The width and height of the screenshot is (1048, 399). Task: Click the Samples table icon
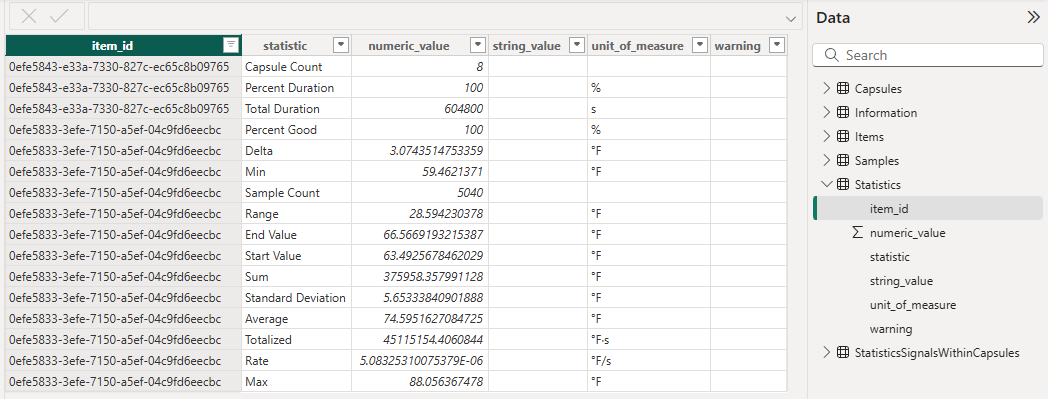pyautogui.click(x=843, y=160)
